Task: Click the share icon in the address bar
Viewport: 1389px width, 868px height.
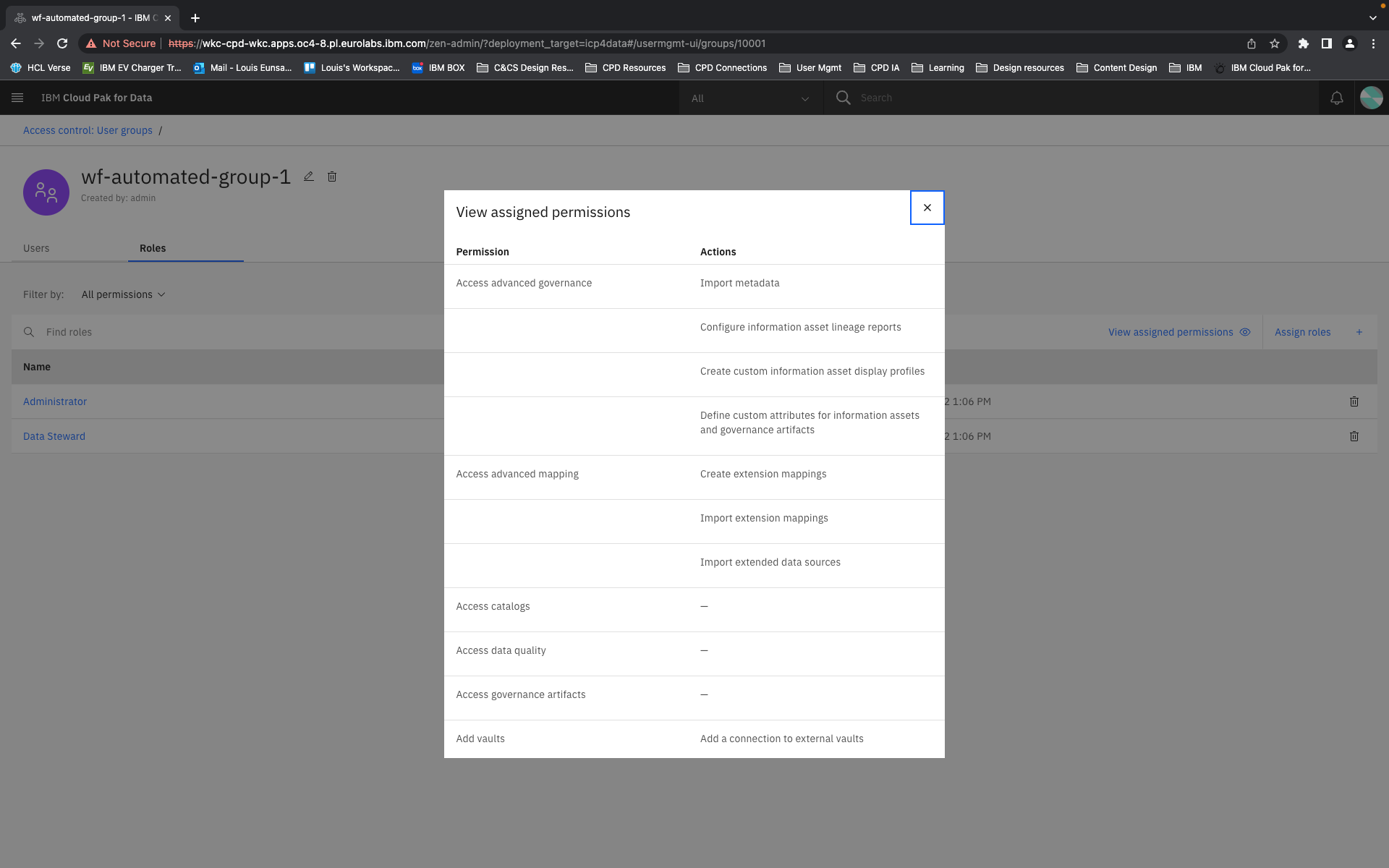Action: point(1252,43)
